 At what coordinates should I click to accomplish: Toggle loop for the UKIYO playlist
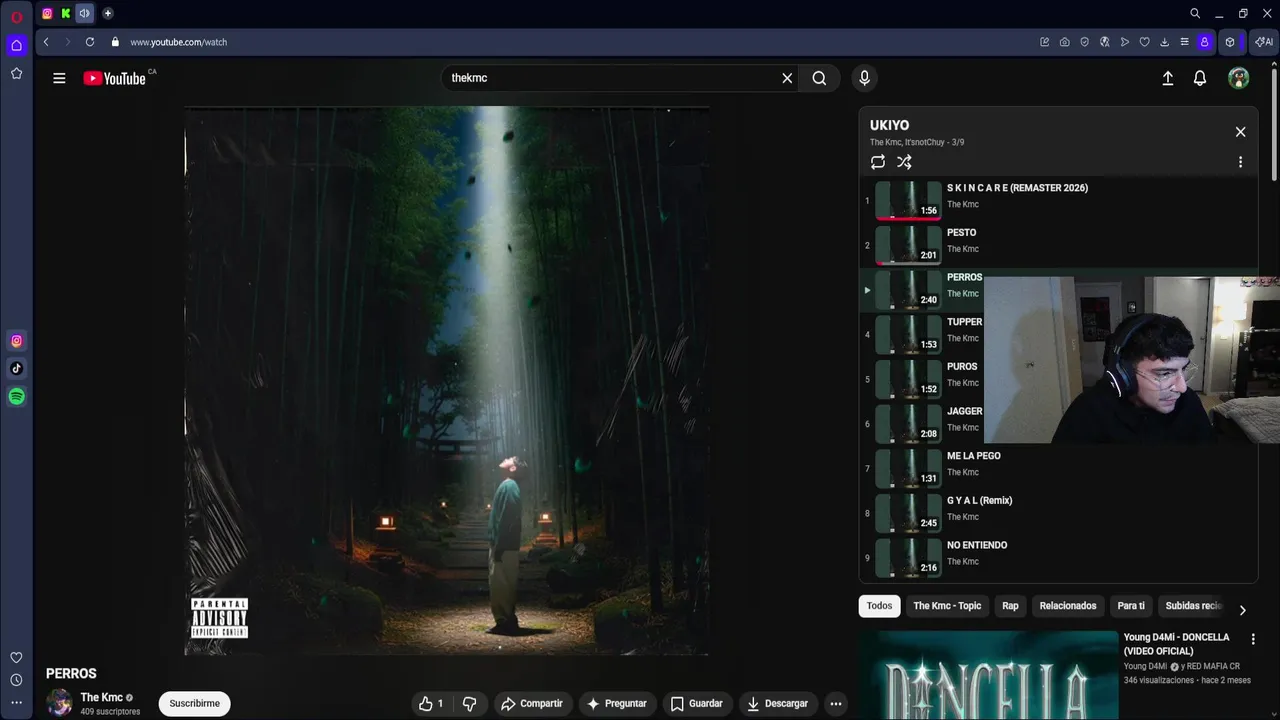pyautogui.click(x=878, y=162)
